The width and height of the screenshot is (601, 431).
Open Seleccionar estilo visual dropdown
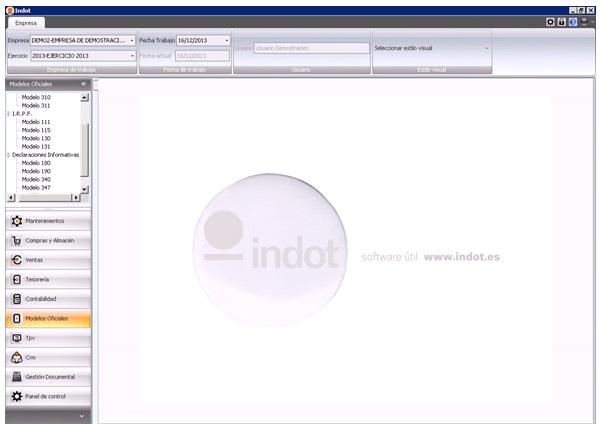pyautogui.click(x=487, y=47)
